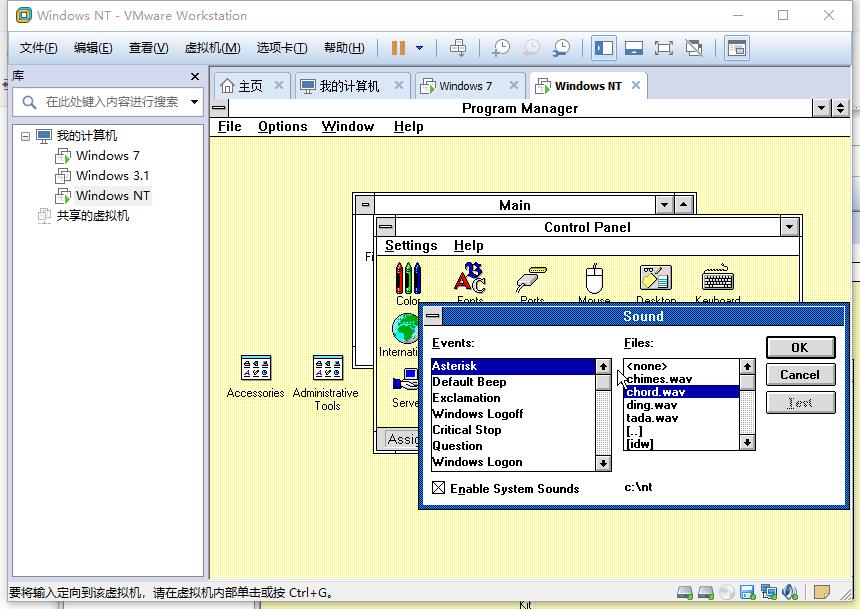Click the network adapter status bar icon
The width and height of the screenshot is (860, 609).
pyautogui.click(x=768, y=592)
